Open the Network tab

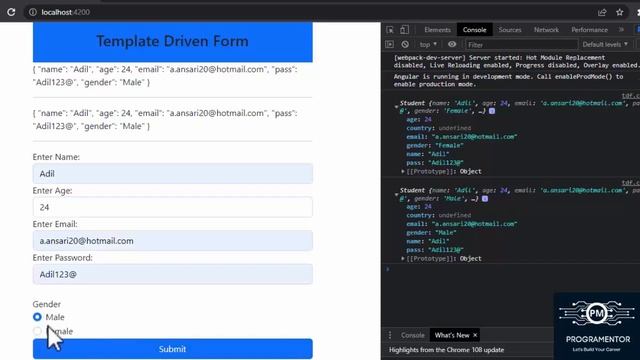click(x=546, y=30)
